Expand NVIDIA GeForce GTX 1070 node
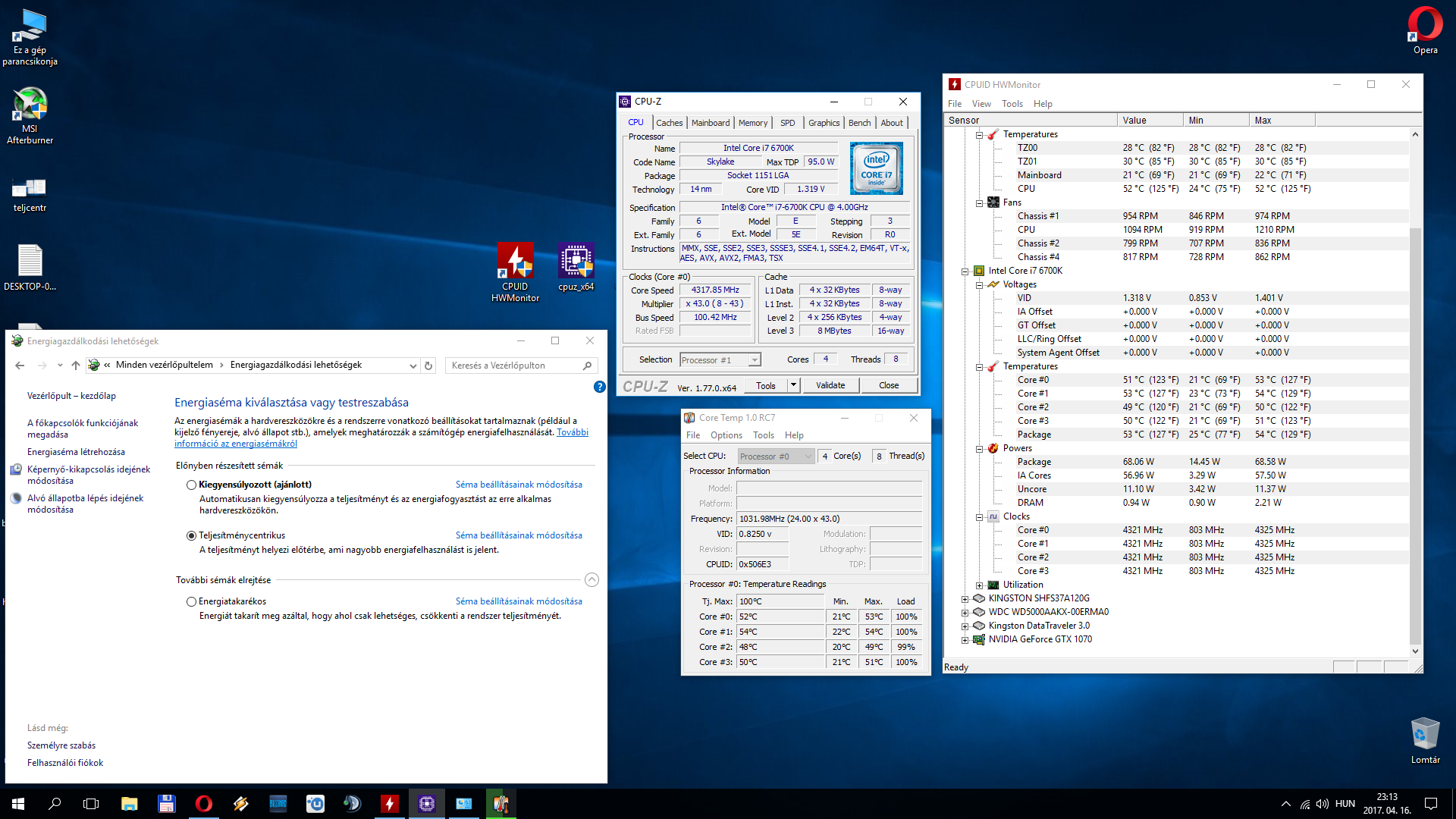 click(x=965, y=639)
